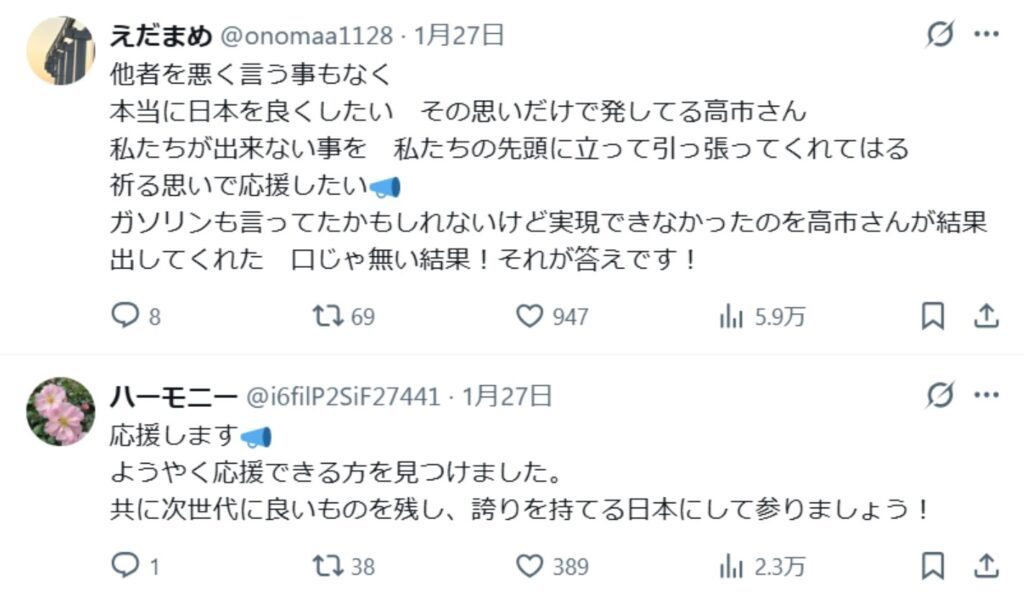Reply to ハーモニー's post
This screenshot has width=1024, height=599.
[x=124, y=566]
